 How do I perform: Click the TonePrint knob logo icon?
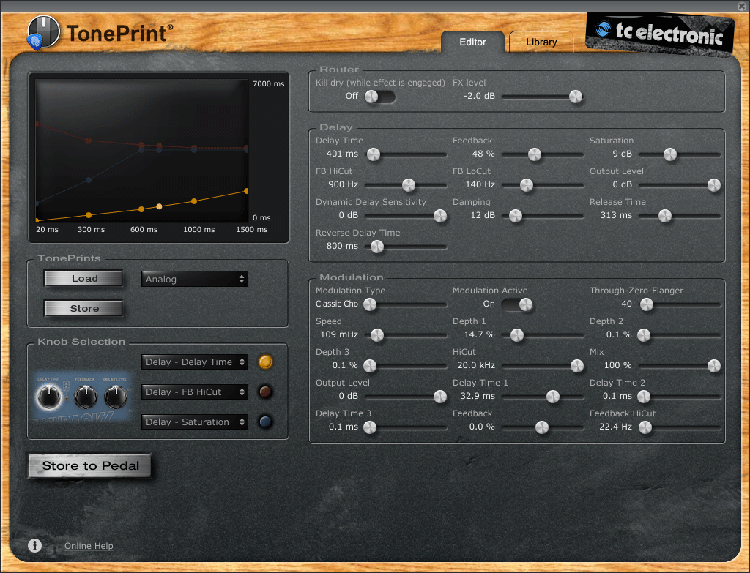43,33
